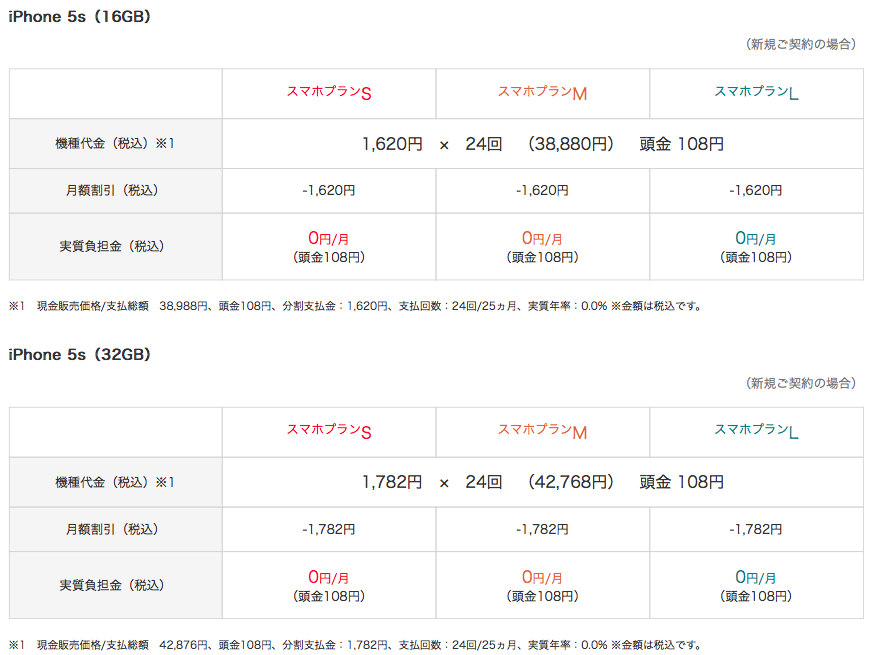
Task: Select スマホプランM header in 16GB table
Action: tap(542, 92)
